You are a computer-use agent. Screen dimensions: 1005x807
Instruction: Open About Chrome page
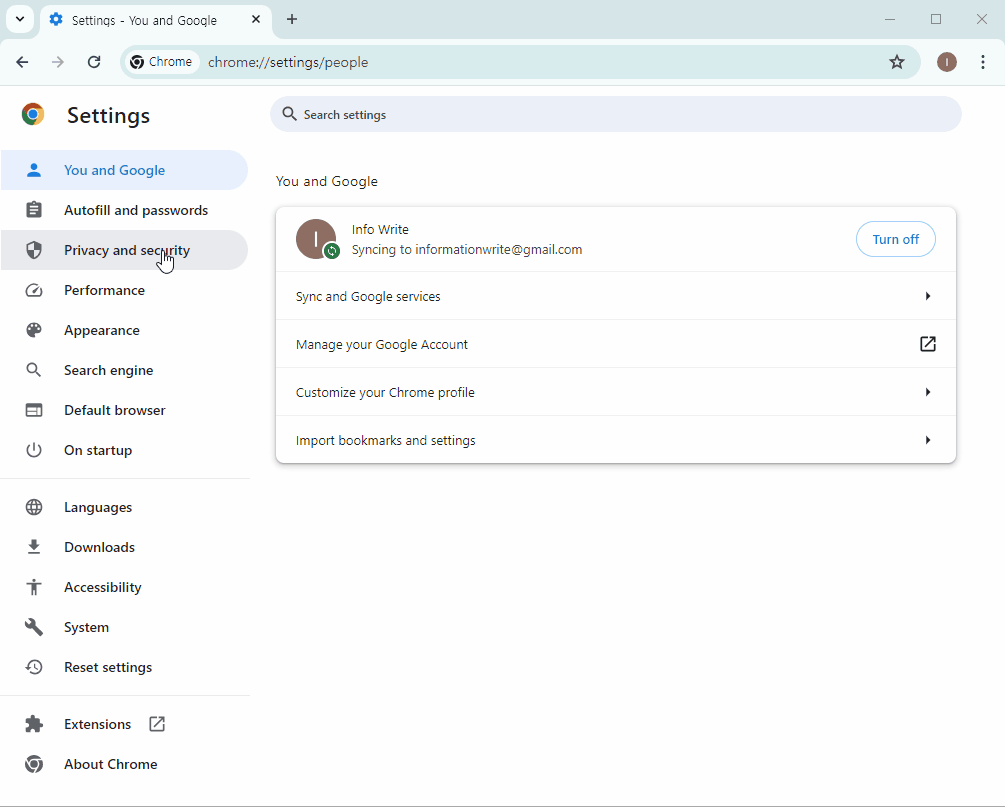pos(124,764)
